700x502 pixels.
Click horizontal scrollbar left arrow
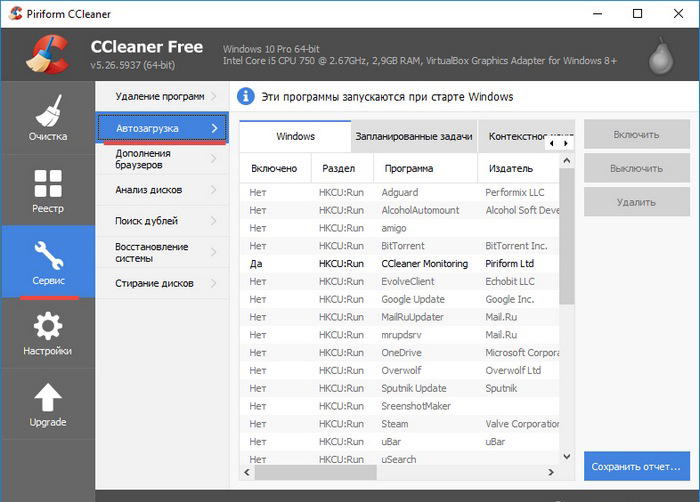tap(247, 472)
